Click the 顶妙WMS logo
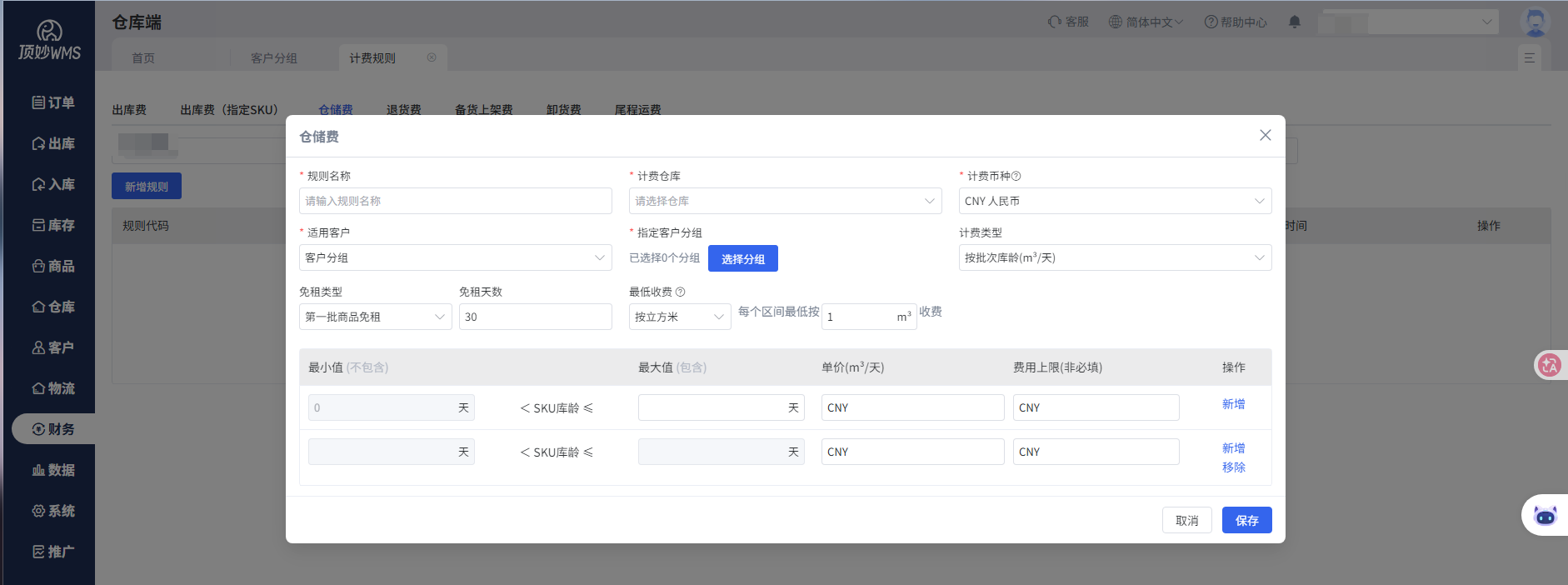This screenshot has width=1568, height=585. click(x=50, y=40)
